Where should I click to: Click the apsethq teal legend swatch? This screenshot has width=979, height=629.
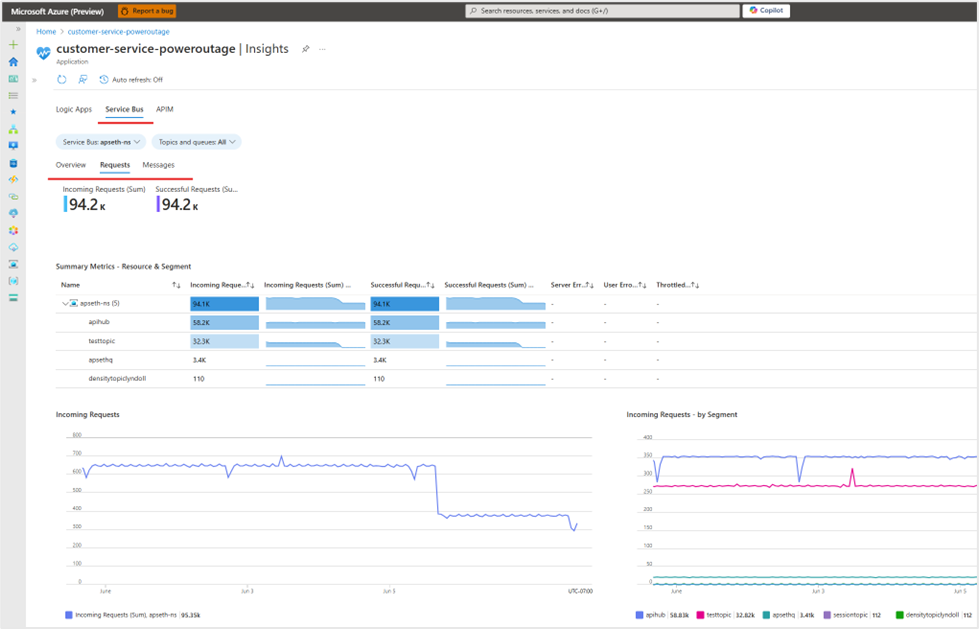point(766,615)
